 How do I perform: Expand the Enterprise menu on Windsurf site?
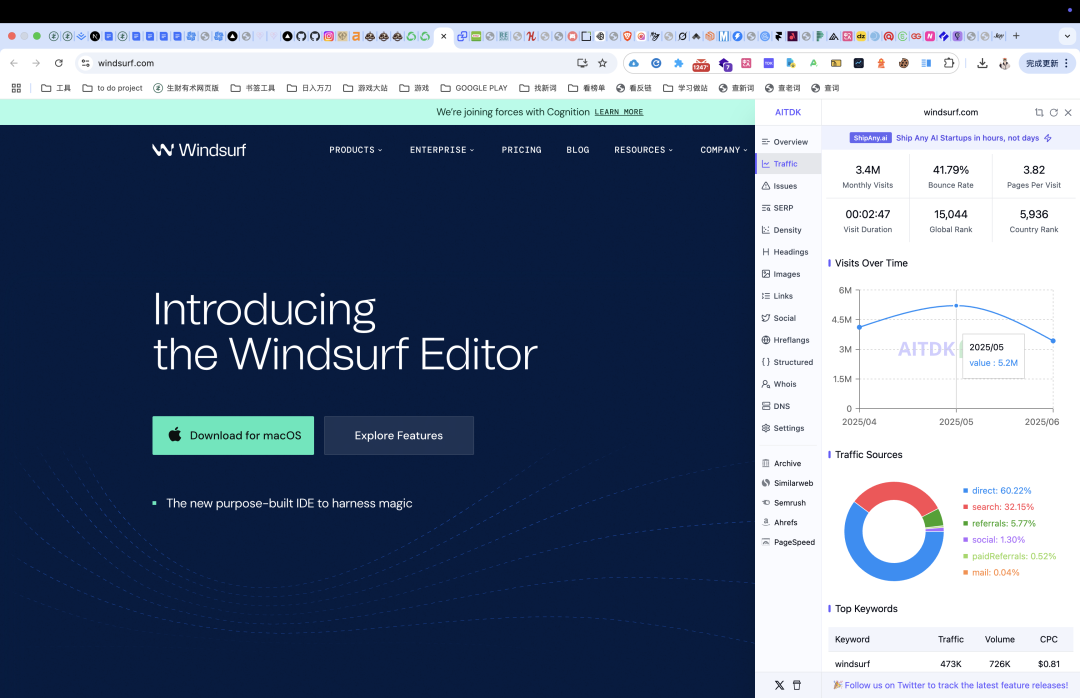click(x=442, y=150)
